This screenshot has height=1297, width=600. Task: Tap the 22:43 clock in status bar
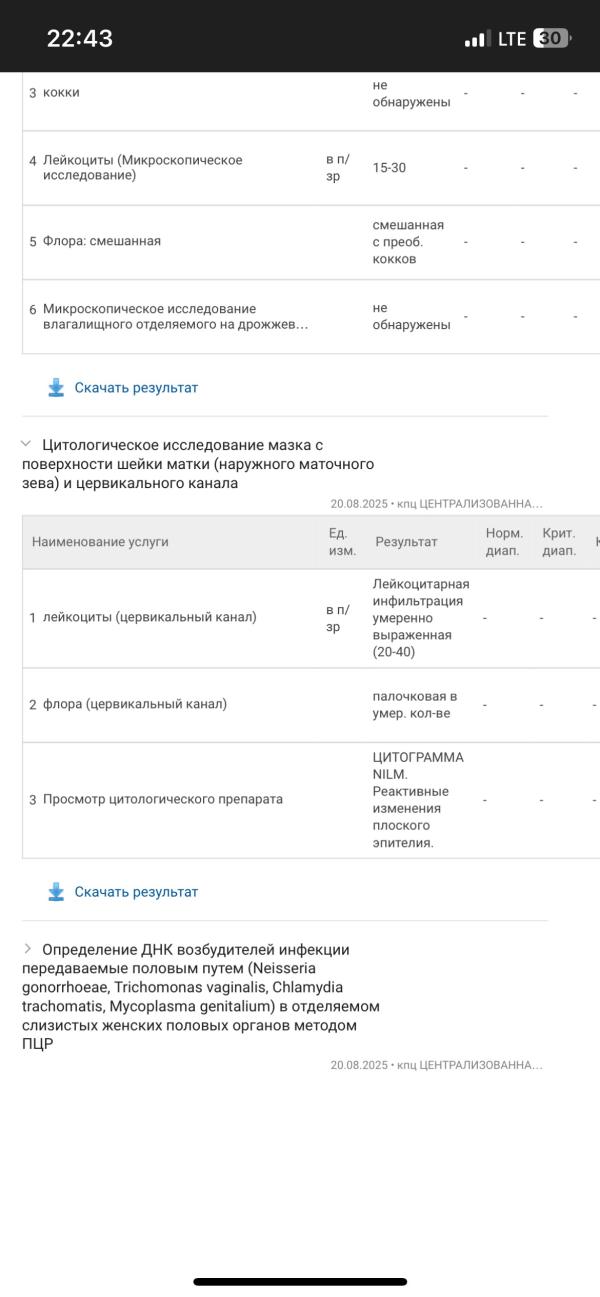80,39
